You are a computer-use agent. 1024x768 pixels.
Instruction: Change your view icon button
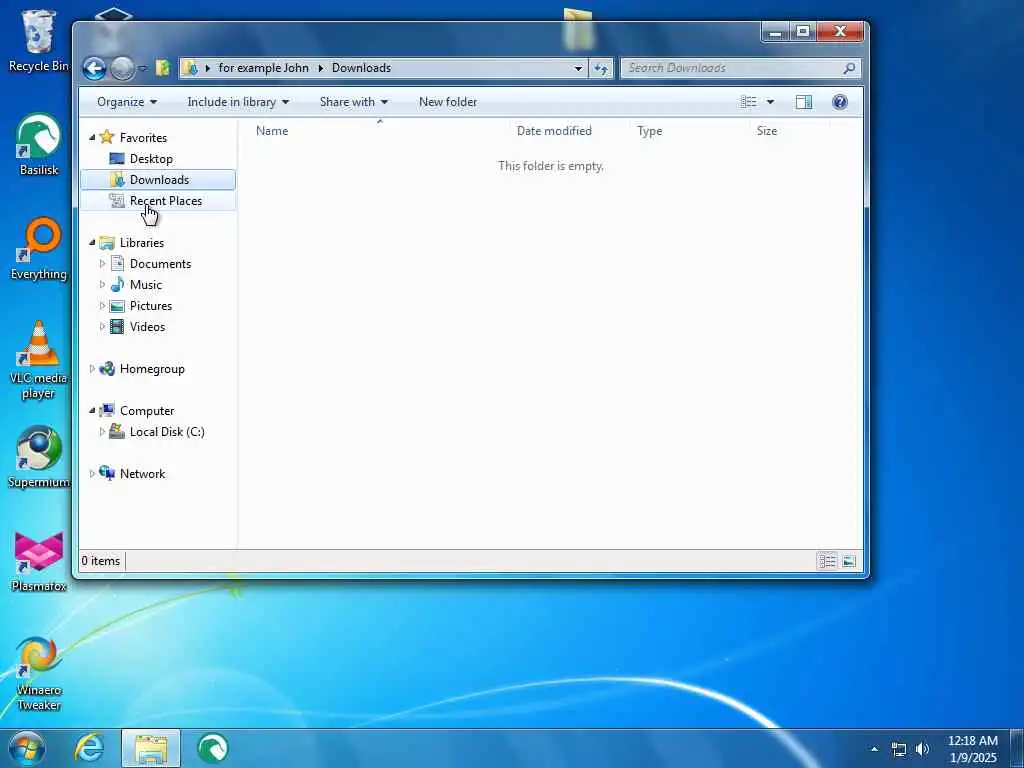748,102
